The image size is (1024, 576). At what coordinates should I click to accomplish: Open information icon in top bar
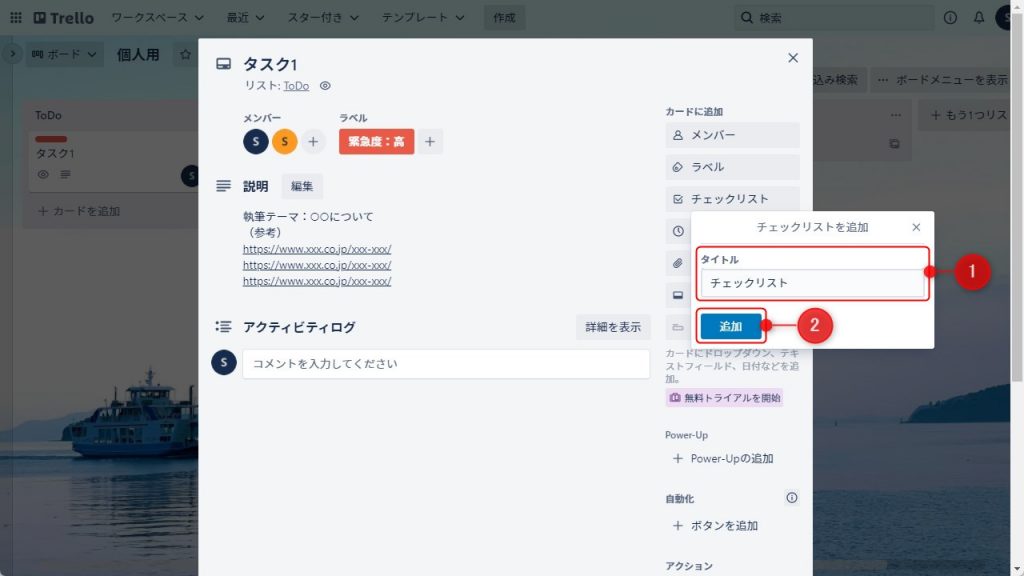pos(950,18)
